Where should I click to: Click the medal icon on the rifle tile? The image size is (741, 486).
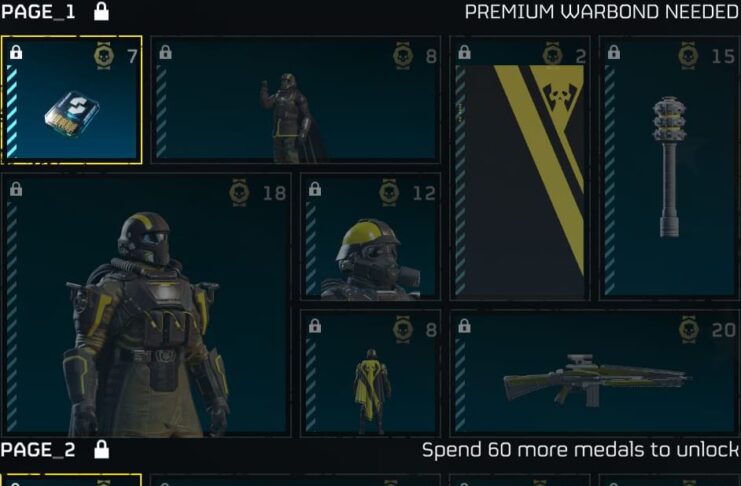click(689, 330)
